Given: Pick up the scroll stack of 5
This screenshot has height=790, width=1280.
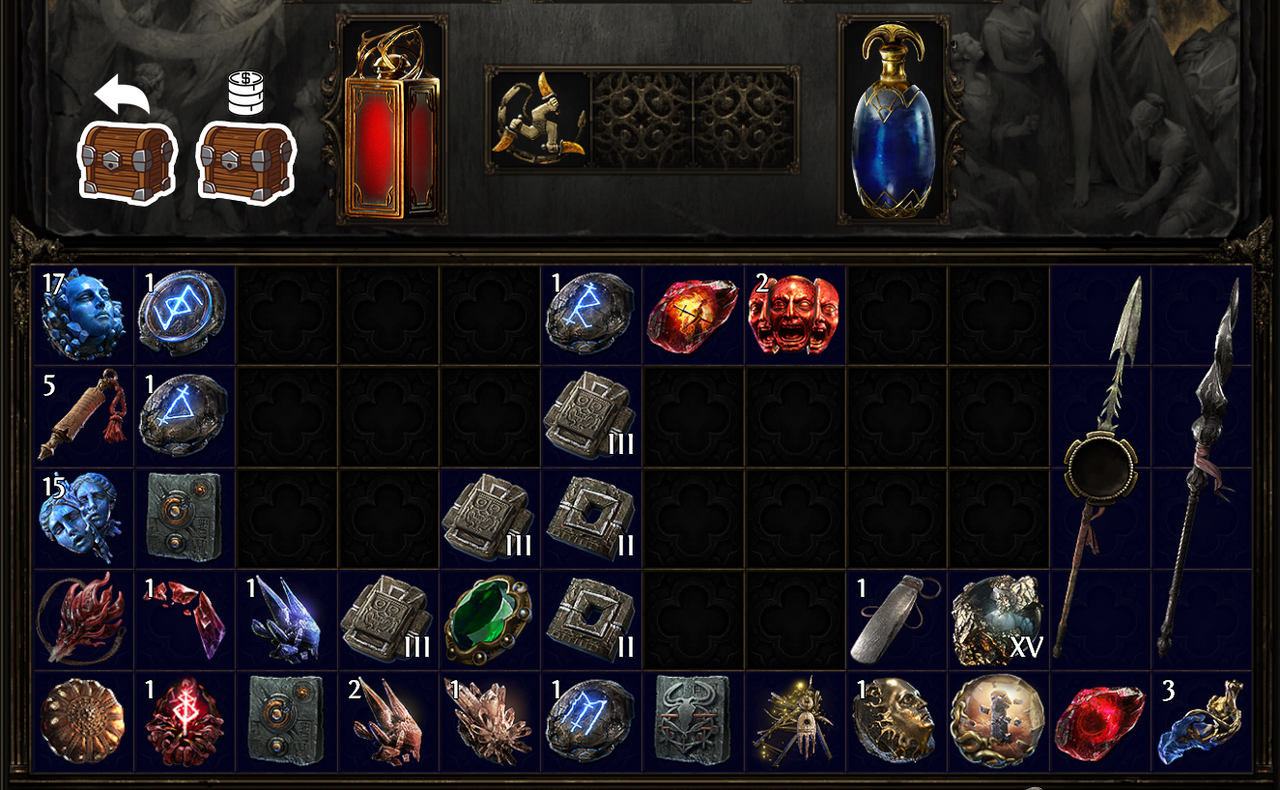Looking at the screenshot, I should [x=83, y=416].
